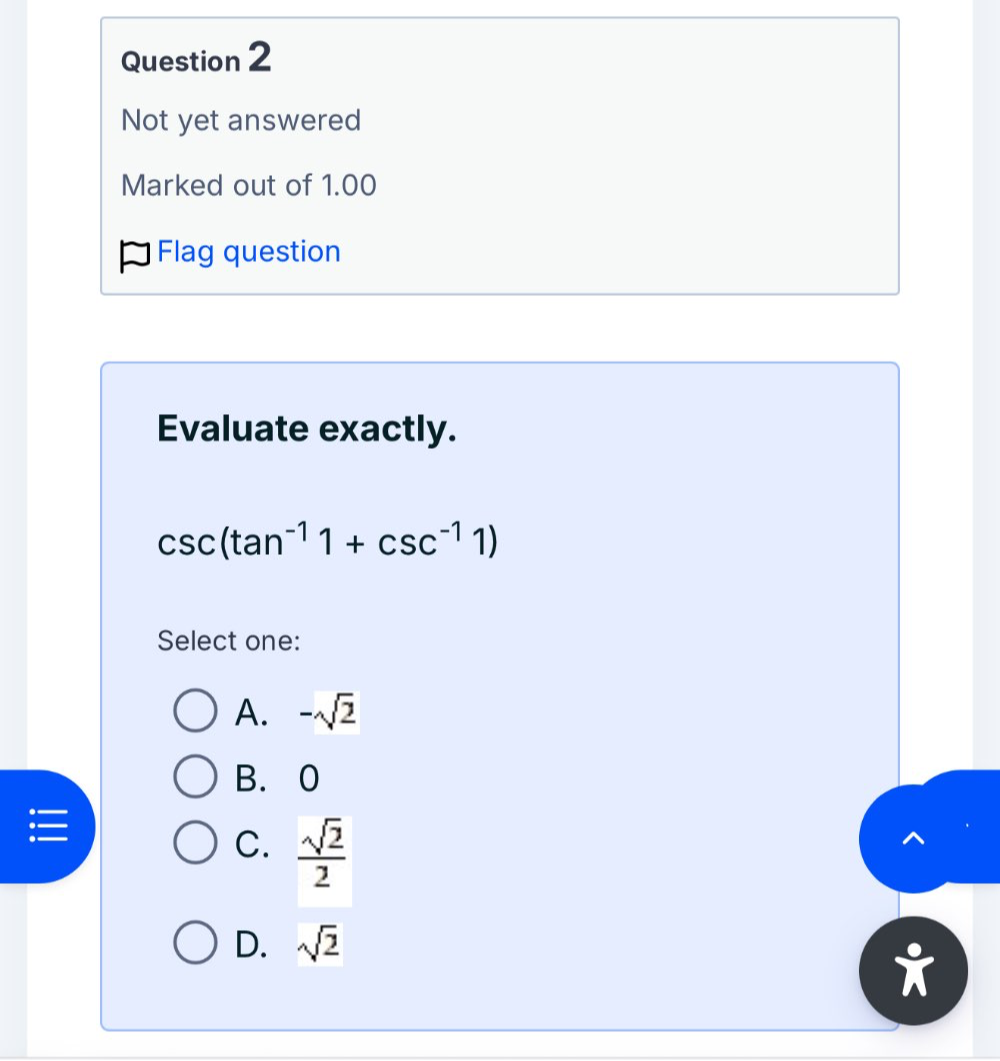
Task: Pick option D's radio button
Action: click(195, 939)
